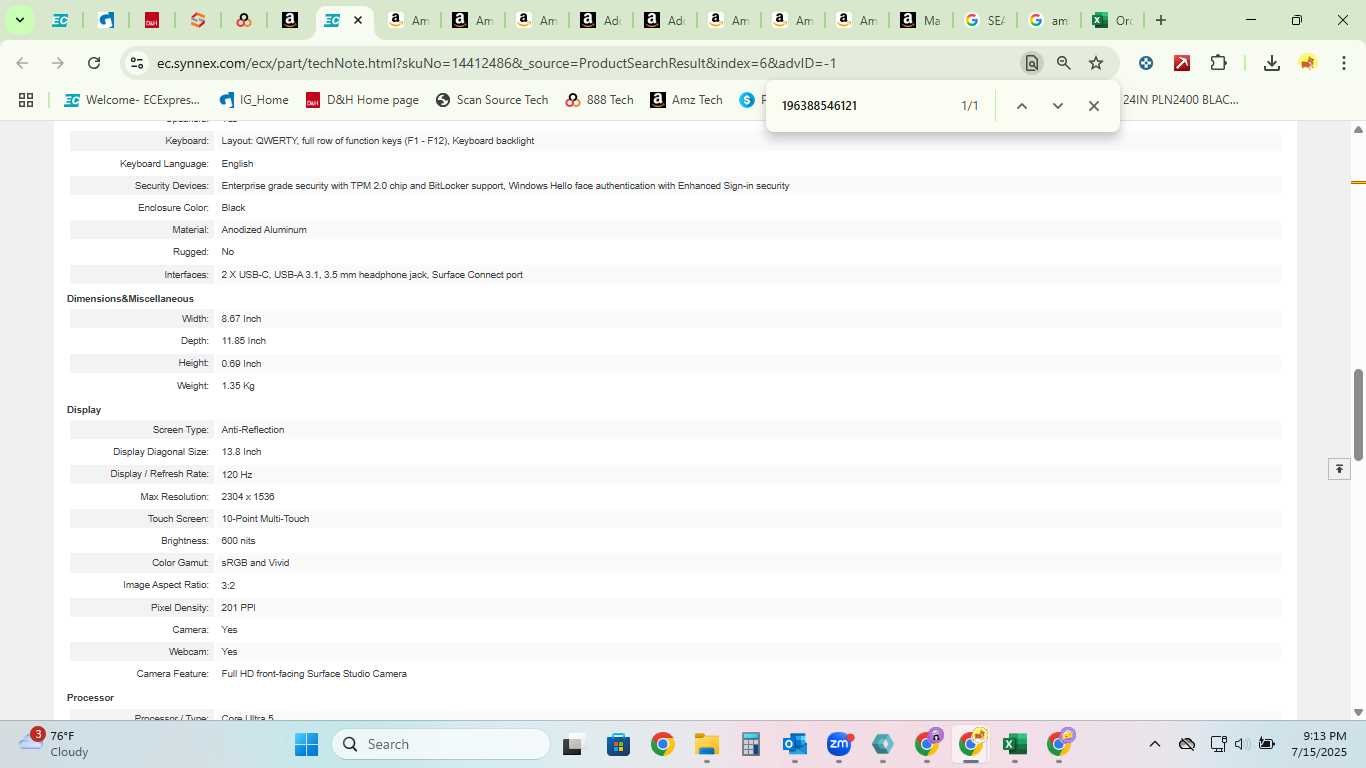Go to next find result
The height and width of the screenshot is (768, 1366).
tap(1058, 106)
